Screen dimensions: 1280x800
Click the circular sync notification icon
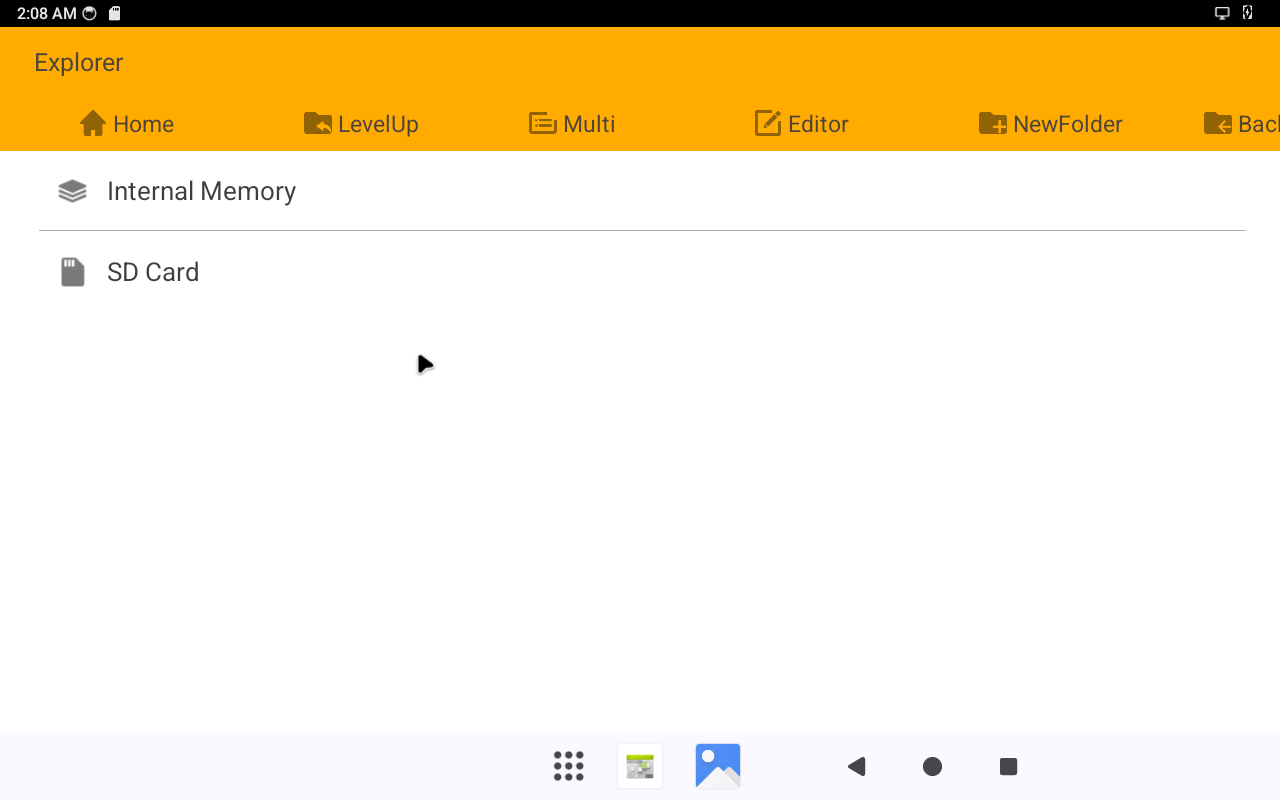pyautogui.click(x=90, y=13)
